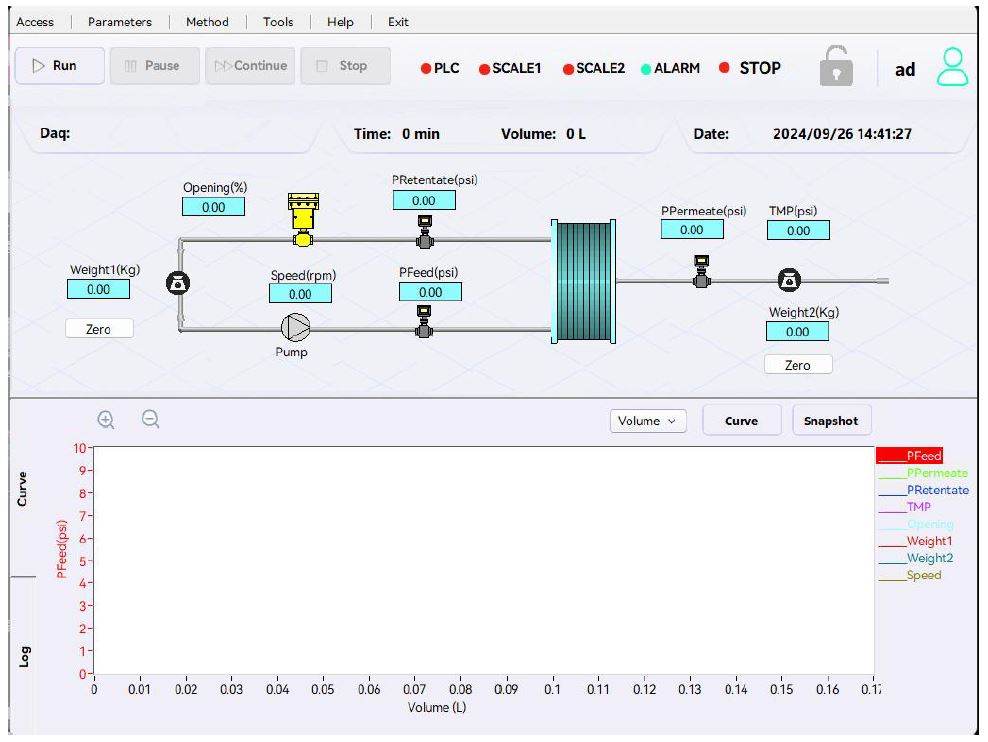Select the PFeed legend entry
This screenshot has height=742, width=988.
910,455
